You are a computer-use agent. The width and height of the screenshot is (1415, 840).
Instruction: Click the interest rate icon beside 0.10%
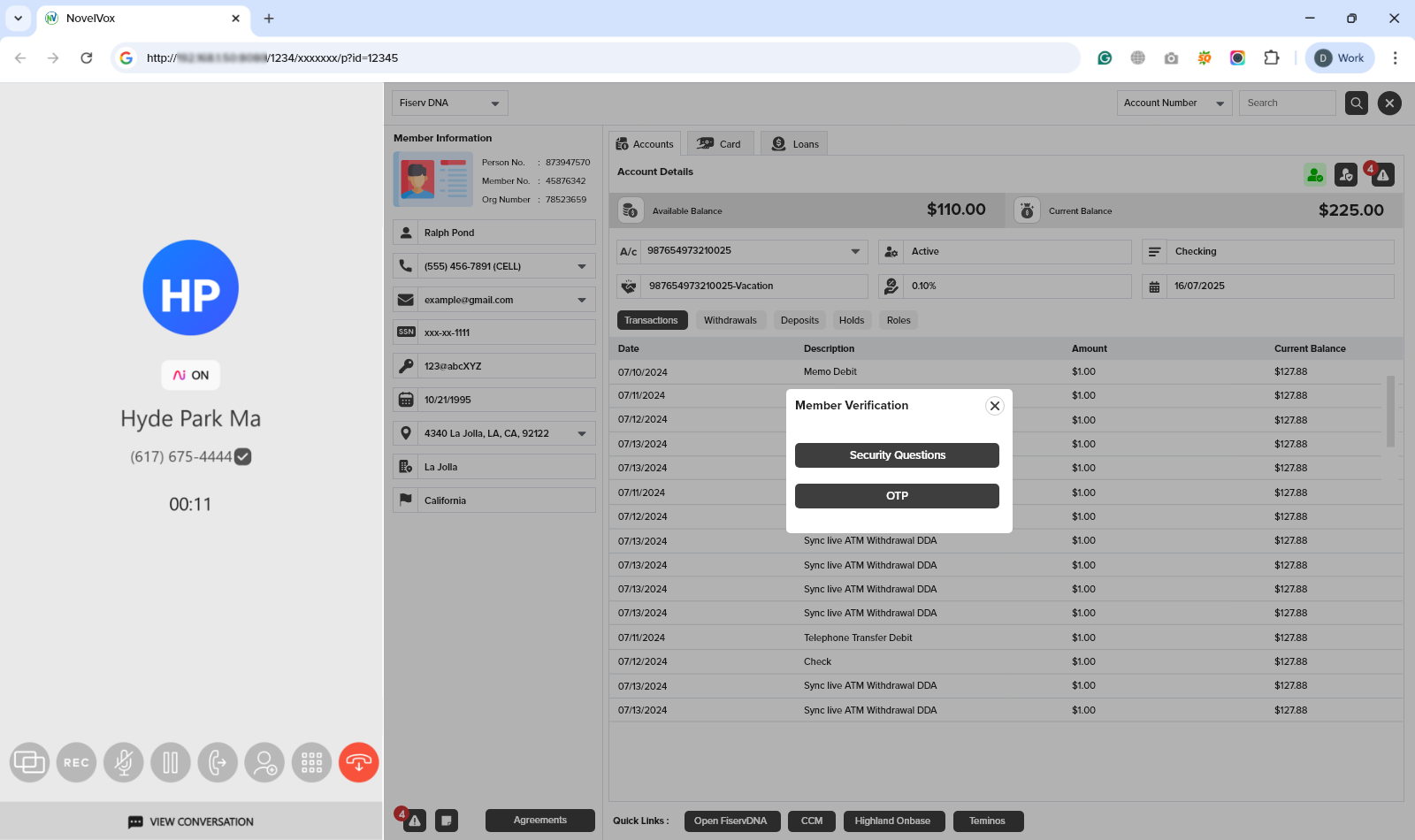click(891, 286)
